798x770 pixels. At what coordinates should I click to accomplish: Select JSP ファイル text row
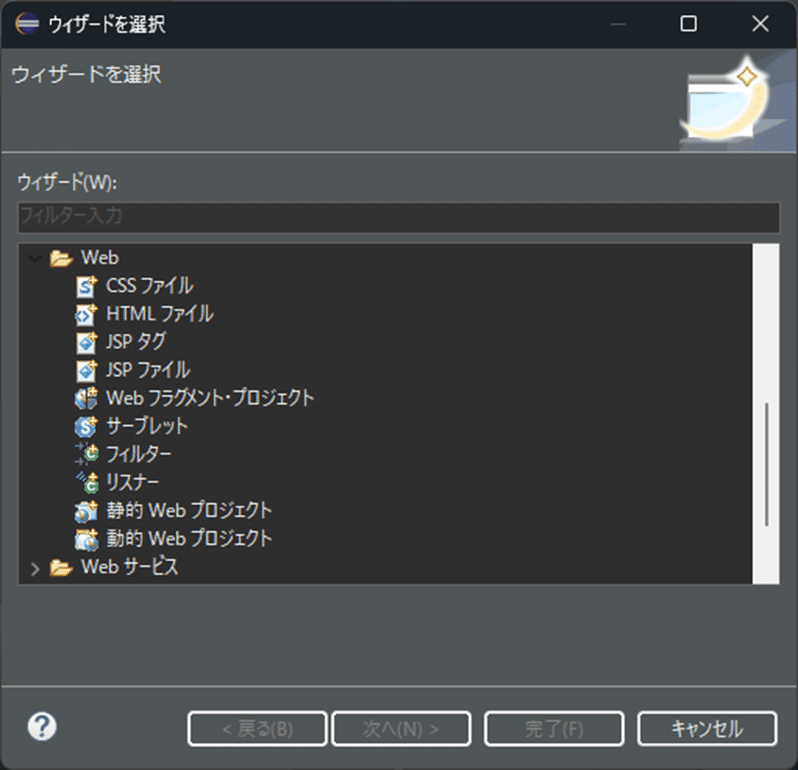[x=148, y=370]
